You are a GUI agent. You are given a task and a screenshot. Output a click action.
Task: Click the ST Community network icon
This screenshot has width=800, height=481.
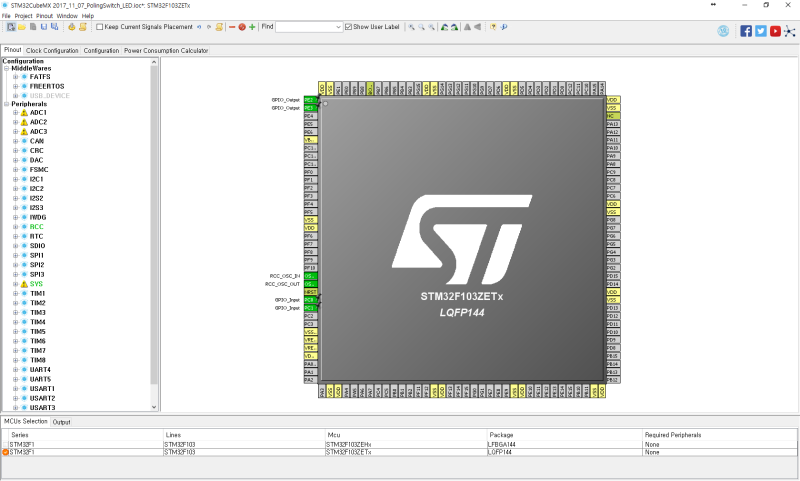point(791,31)
